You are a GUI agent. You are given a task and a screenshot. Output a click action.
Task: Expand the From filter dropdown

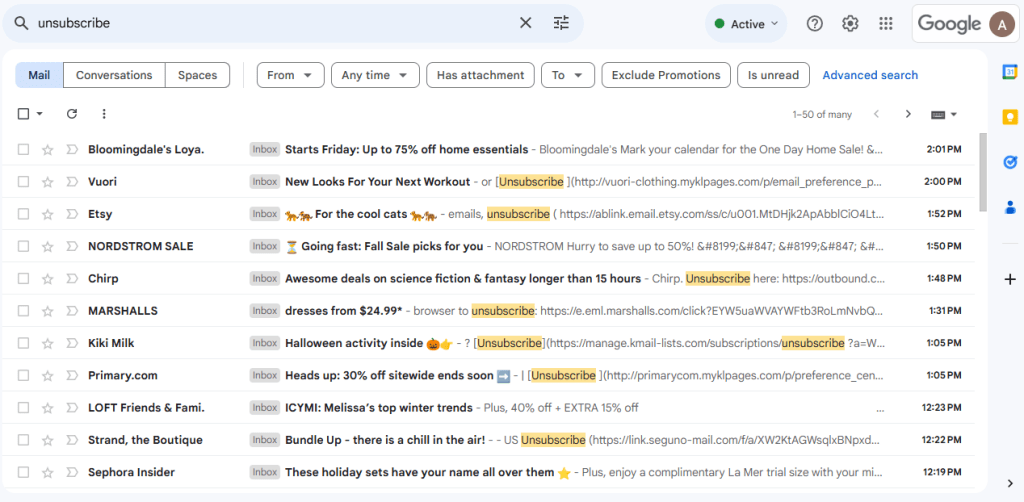click(290, 75)
